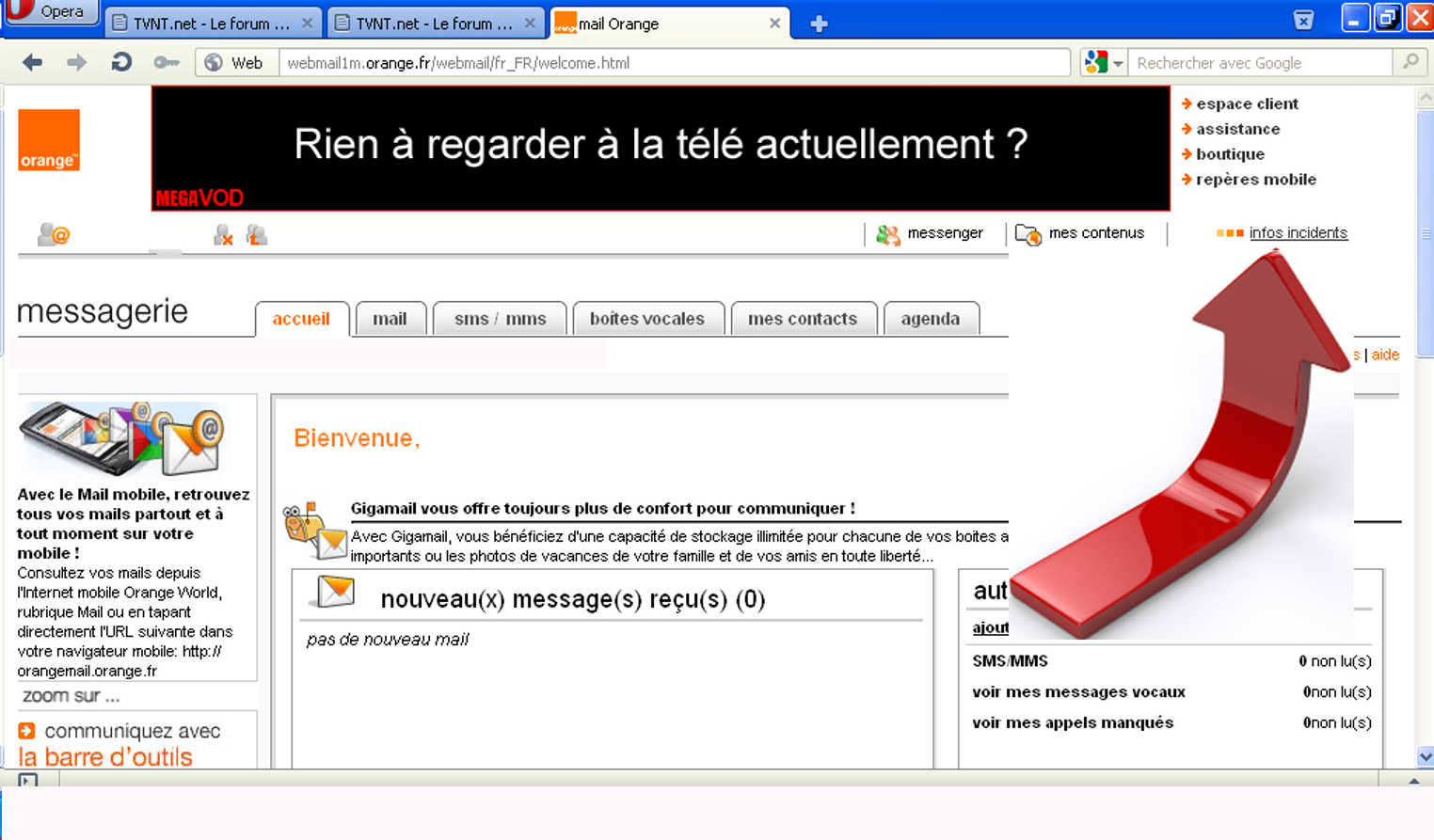Click the orange contact icon next to delete contact
Viewport: 1434px width, 840px height.
(256, 234)
